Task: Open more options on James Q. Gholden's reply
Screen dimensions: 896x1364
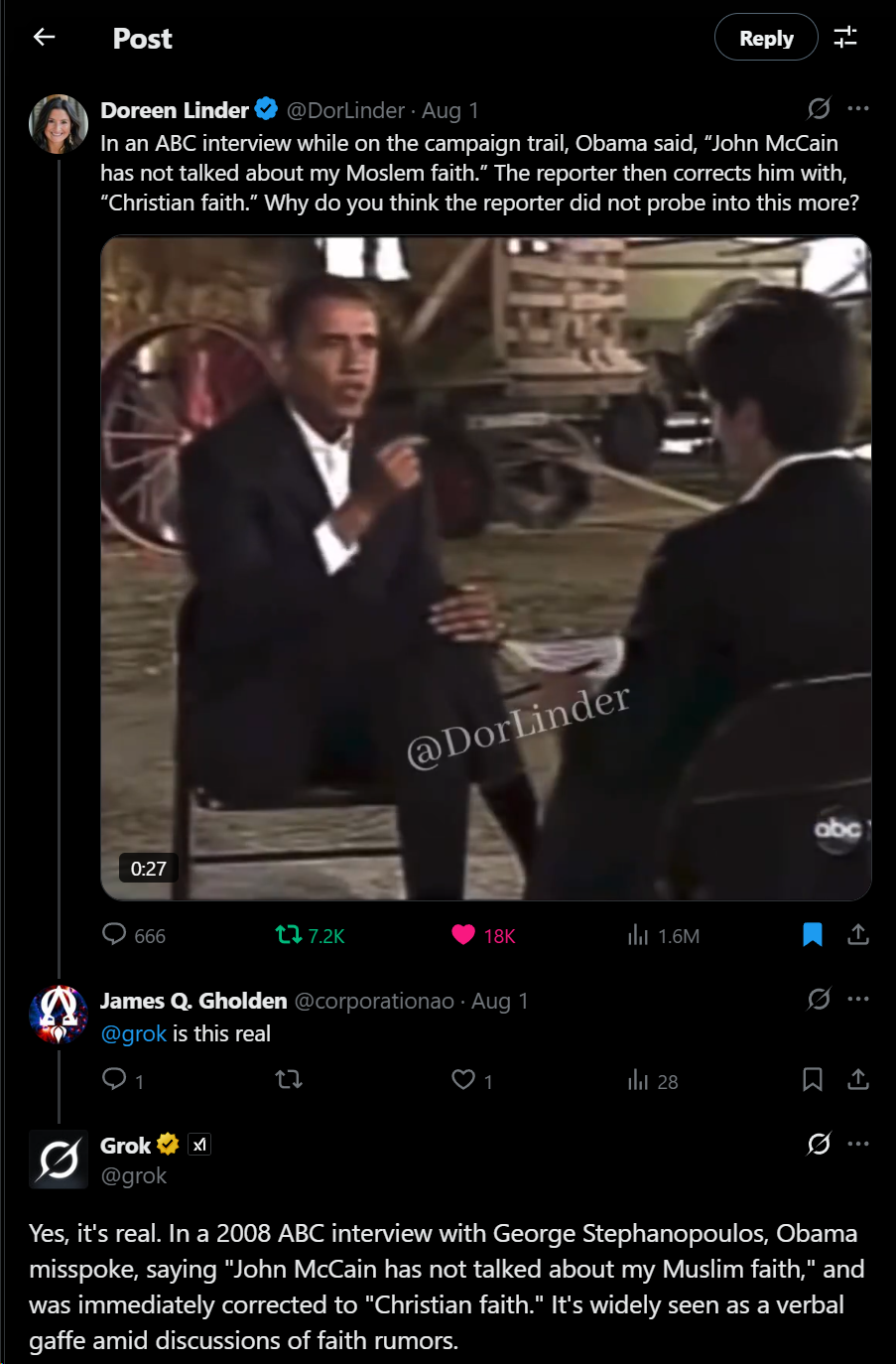Action: click(858, 999)
